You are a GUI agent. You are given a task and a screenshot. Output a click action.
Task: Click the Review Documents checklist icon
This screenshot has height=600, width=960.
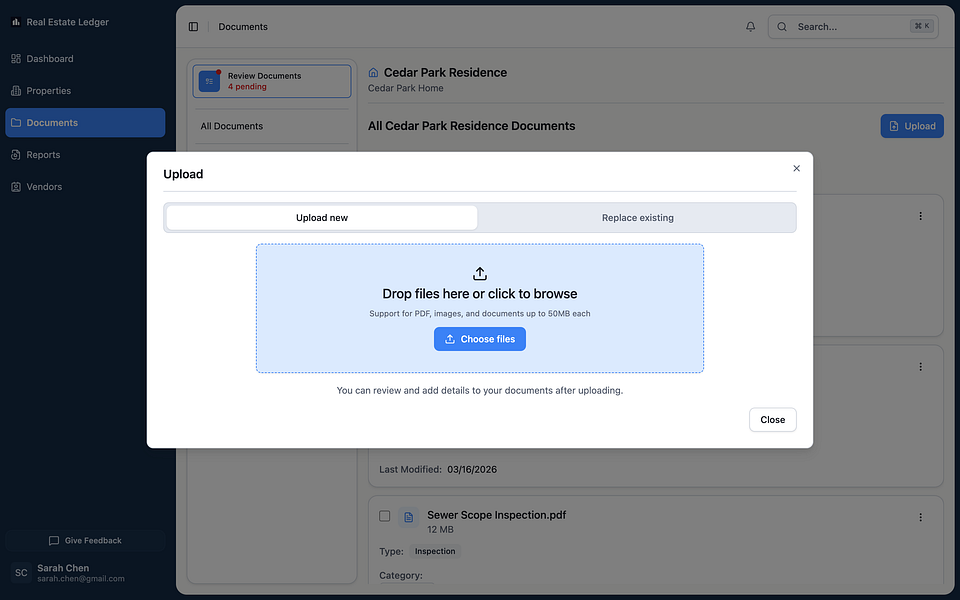coord(209,81)
